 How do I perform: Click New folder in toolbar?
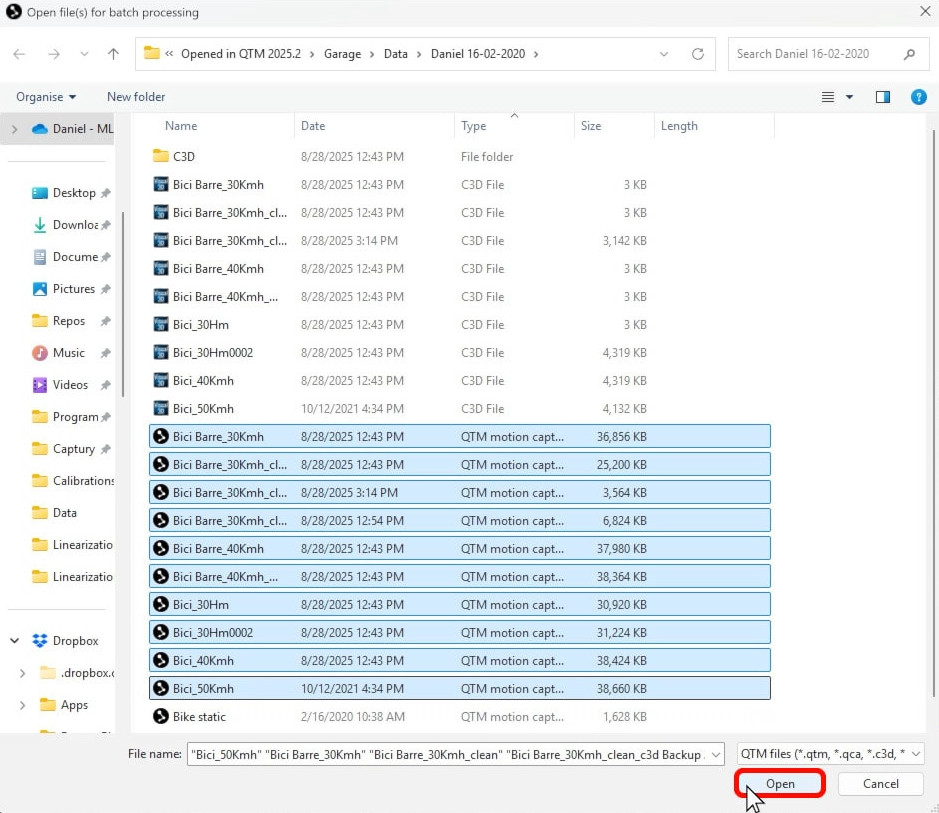[136, 97]
